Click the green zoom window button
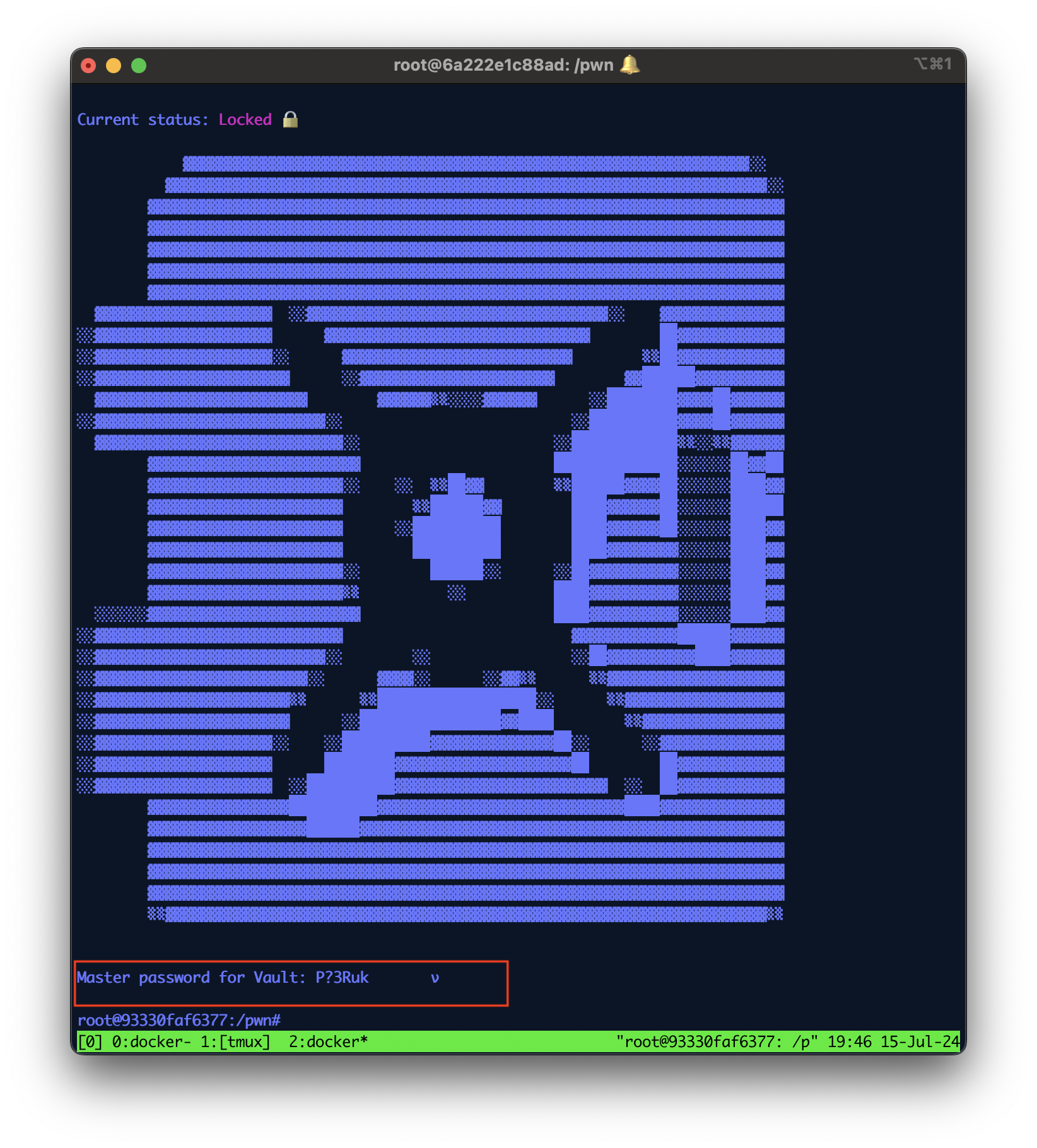Image resolution: width=1037 pixels, height=1148 pixels. [x=139, y=66]
